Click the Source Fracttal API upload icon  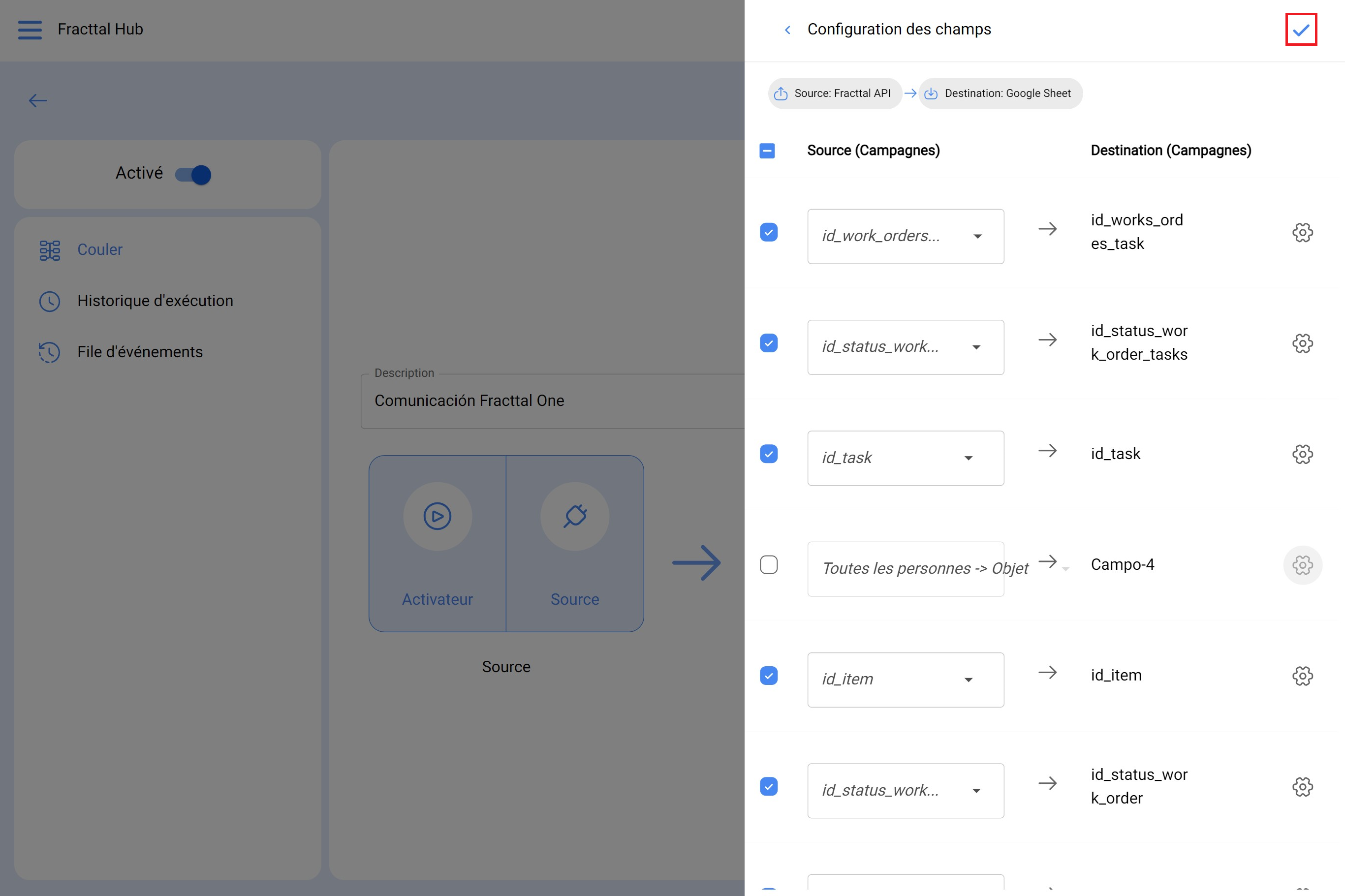[781, 93]
